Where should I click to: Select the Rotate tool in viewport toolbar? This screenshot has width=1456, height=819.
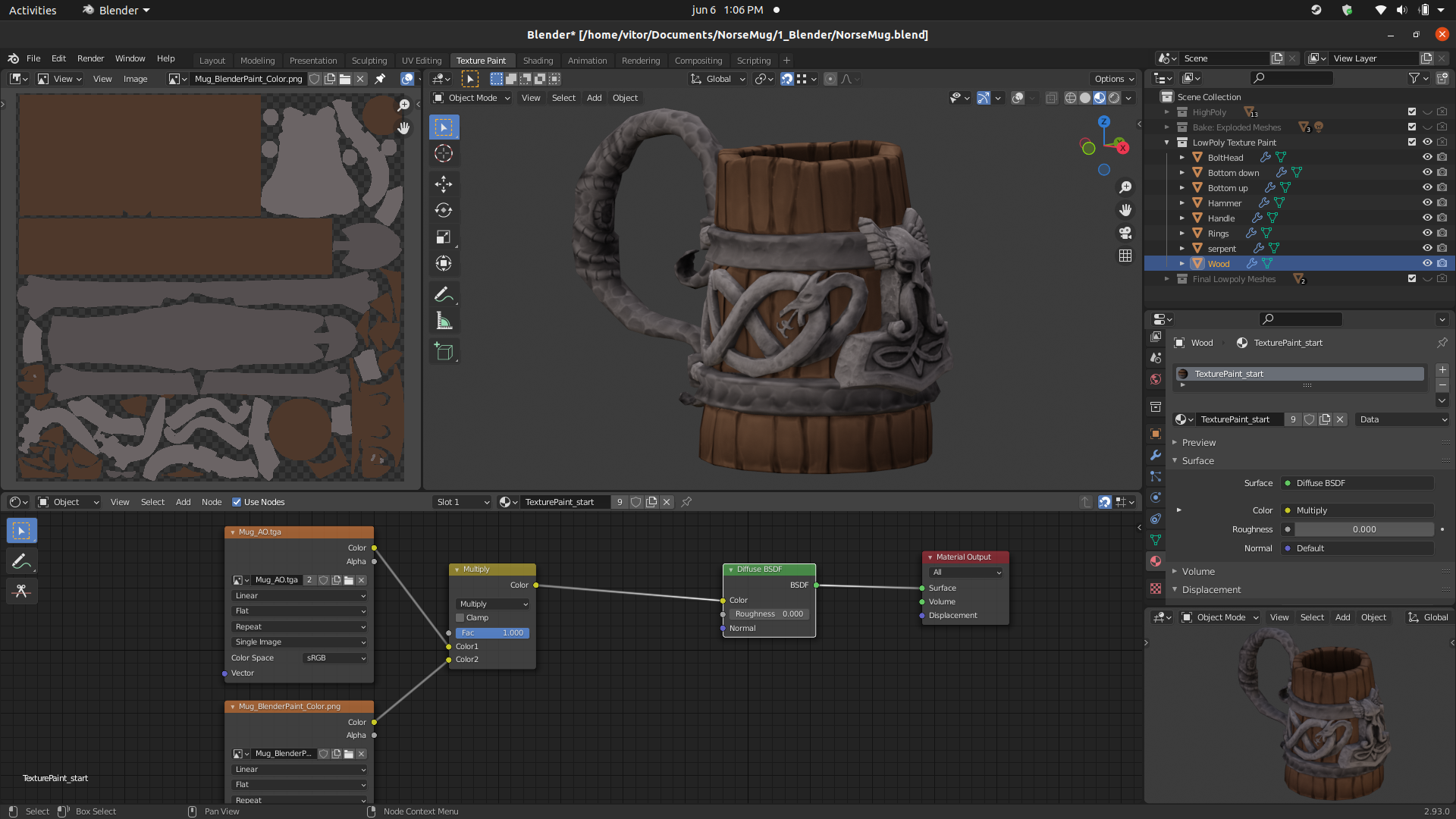pos(444,211)
